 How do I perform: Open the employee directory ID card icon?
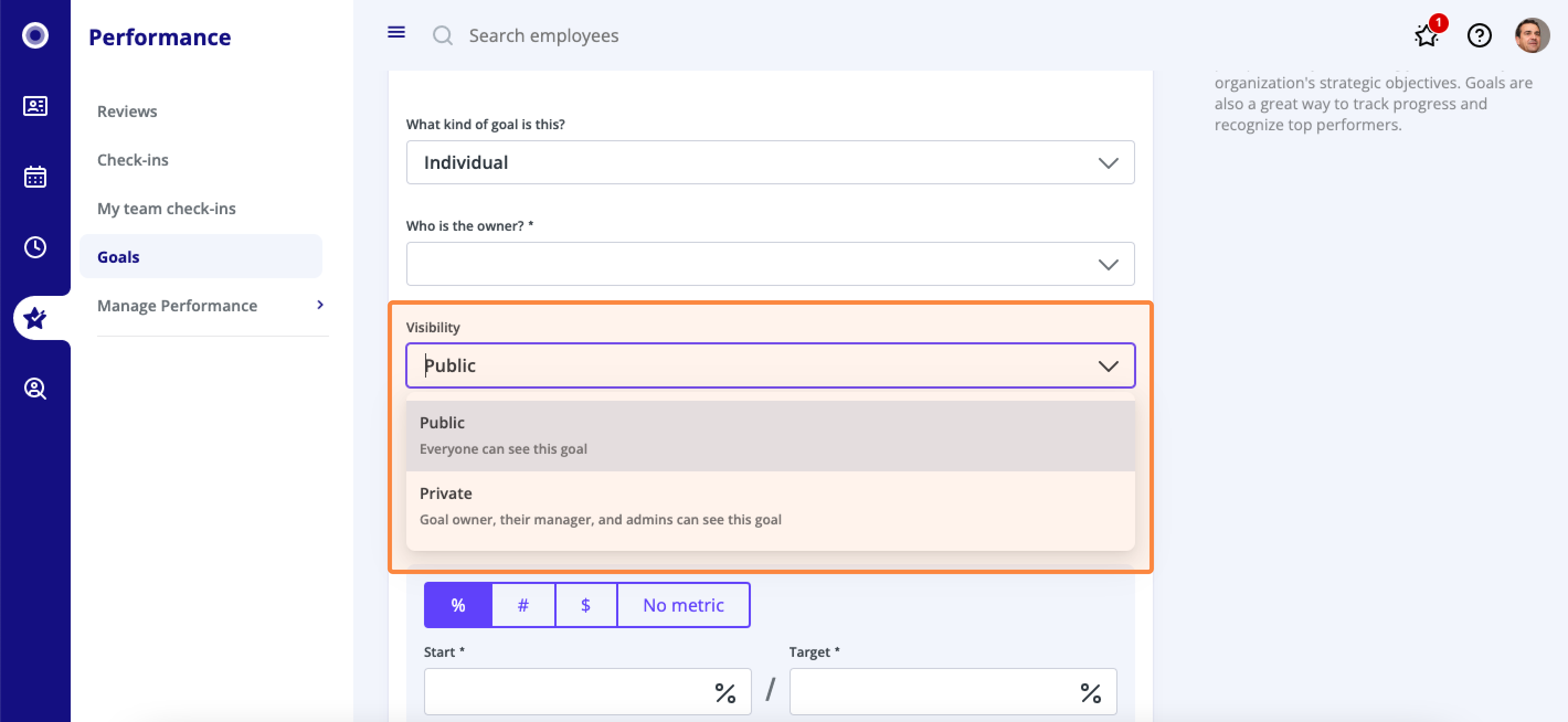35,106
